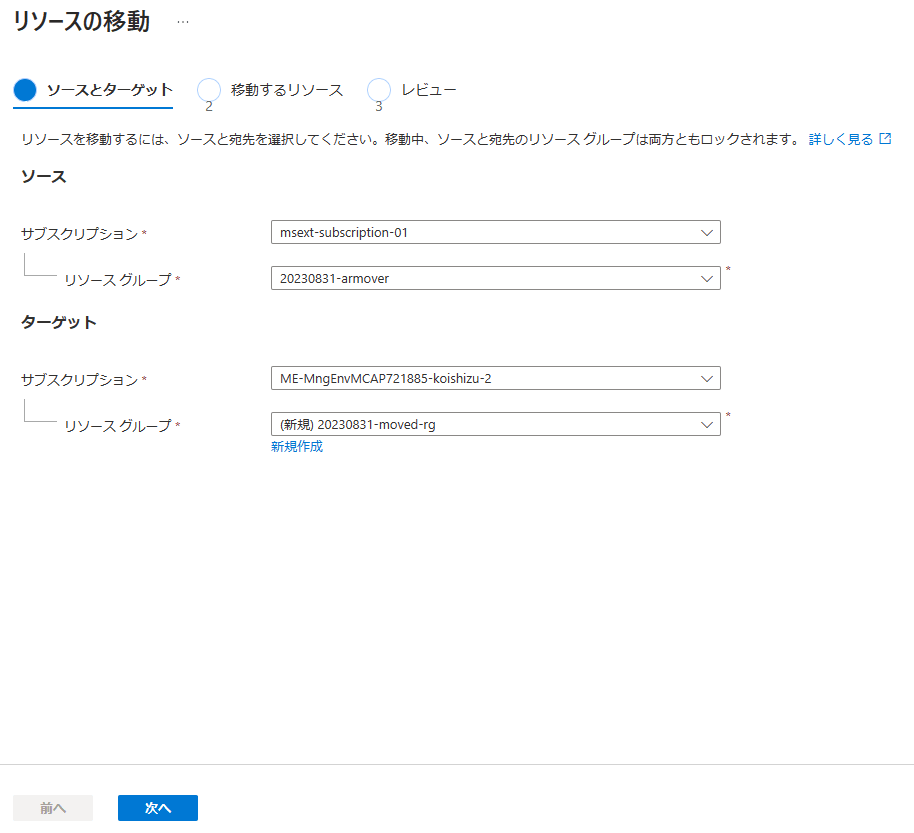This screenshot has height=833, width=914.
Task: Click the 新規作成 link
Action: [x=297, y=447]
